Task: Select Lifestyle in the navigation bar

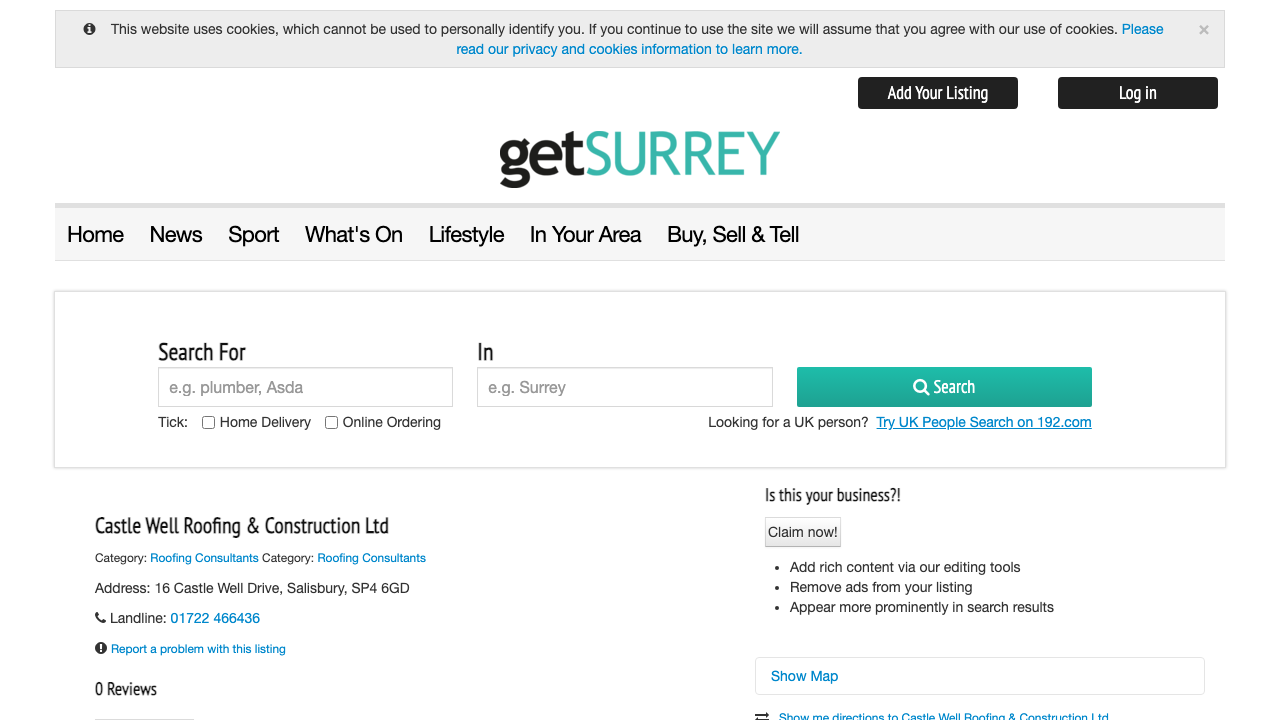Action: tap(466, 234)
